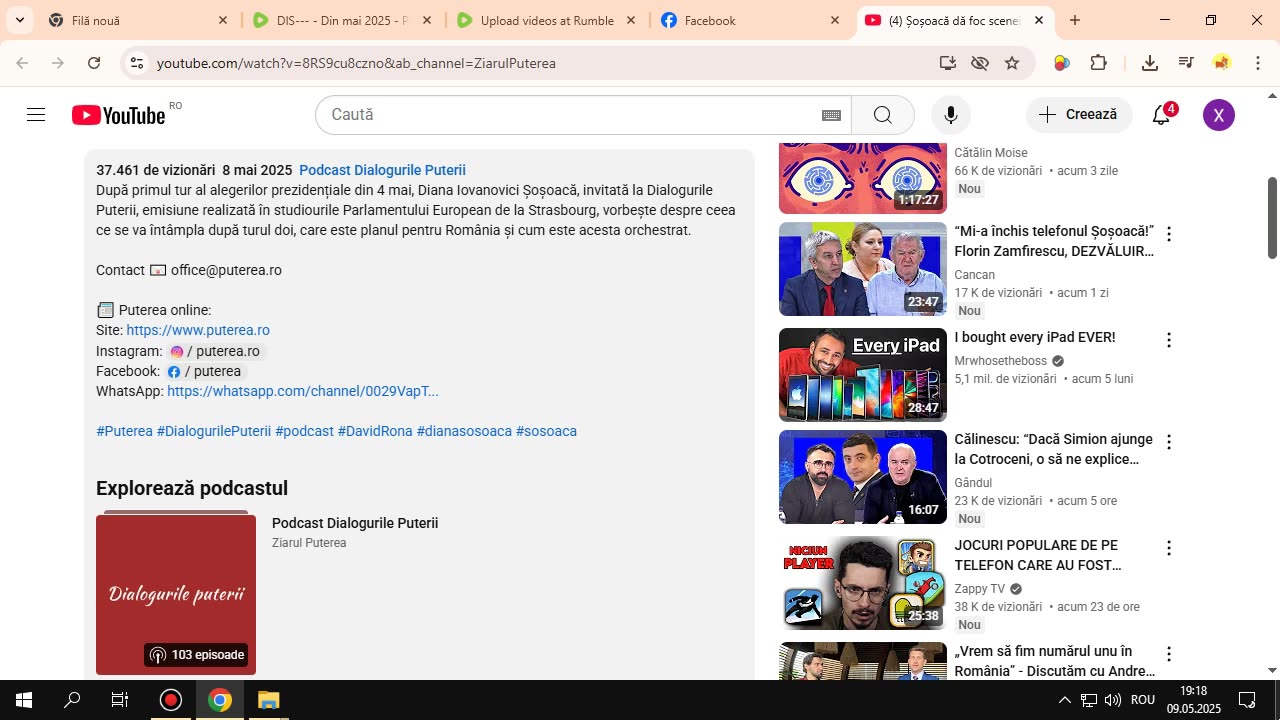Click the #sosoaca hashtag

[x=546, y=431]
